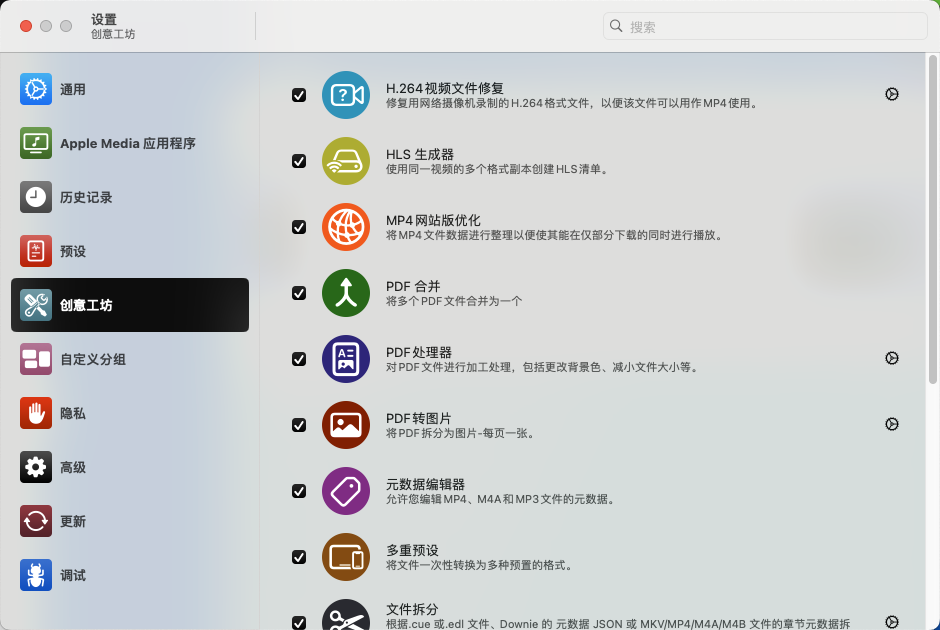Click the 调试 bug icon in sidebar
This screenshot has width=940, height=630.
(36, 575)
